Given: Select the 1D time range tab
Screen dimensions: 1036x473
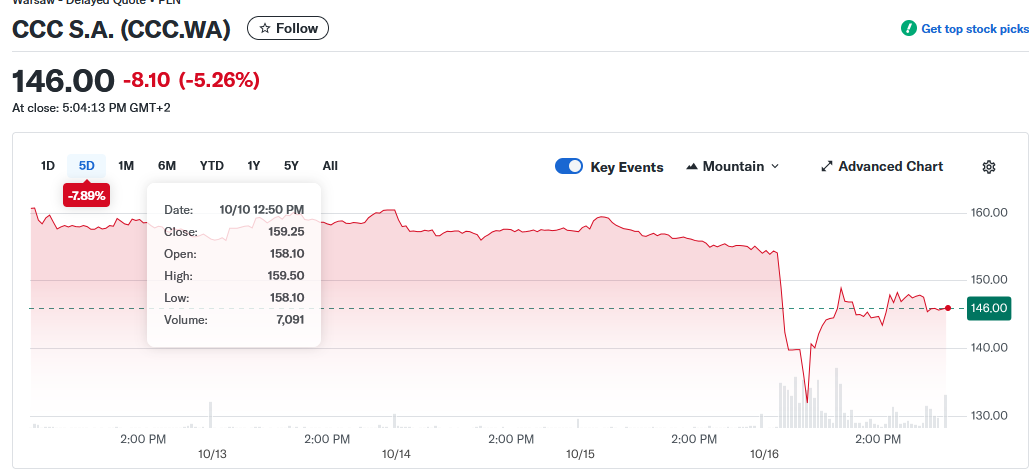Looking at the screenshot, I should tap(47, 166).
